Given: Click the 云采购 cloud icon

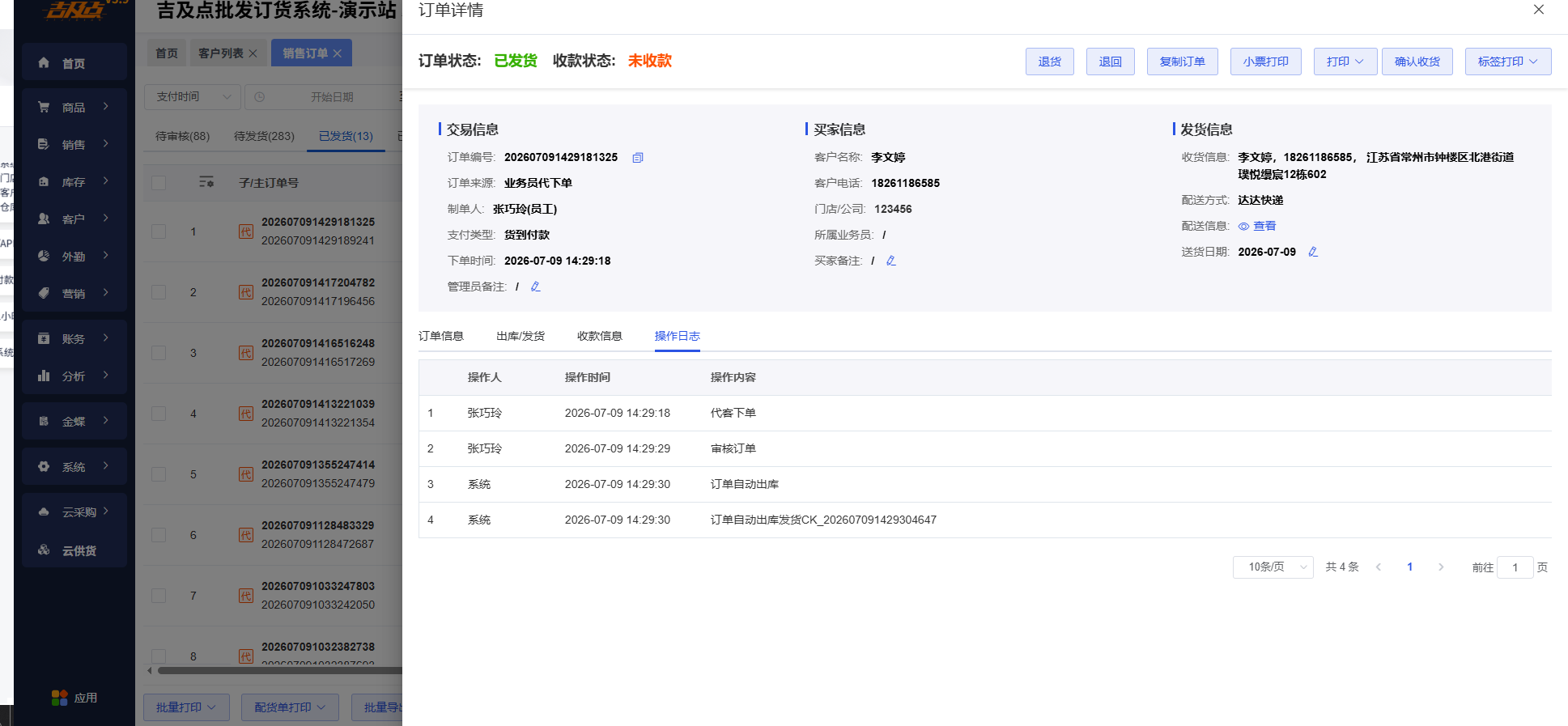Looking at the screenshot, I should point(44,512).
